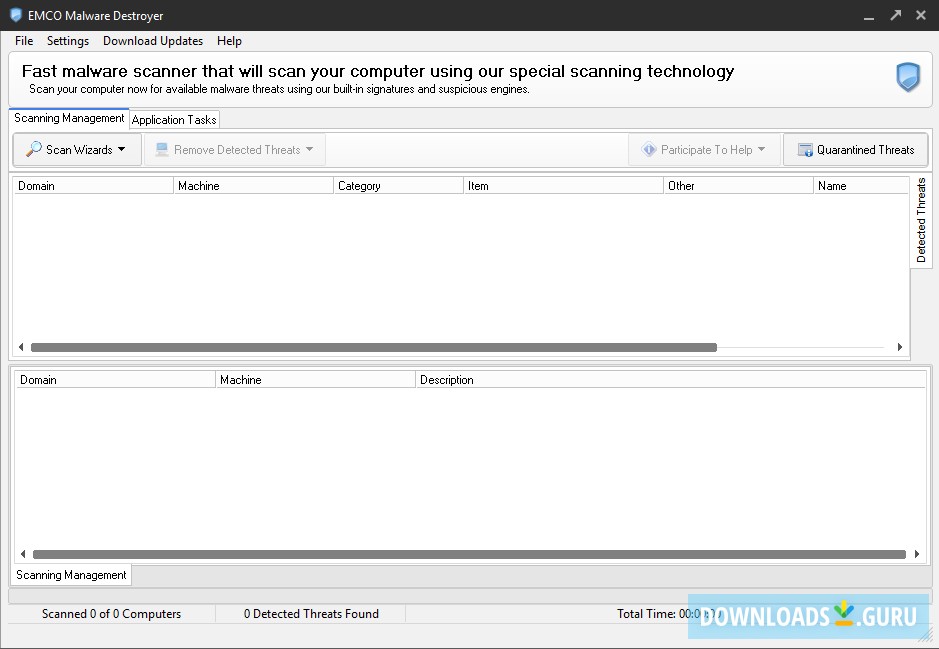Image resolution: width=939 pixels, height=649 pixels.
Task: Click the Scan Wizards button label
Action: coord(79,150)
